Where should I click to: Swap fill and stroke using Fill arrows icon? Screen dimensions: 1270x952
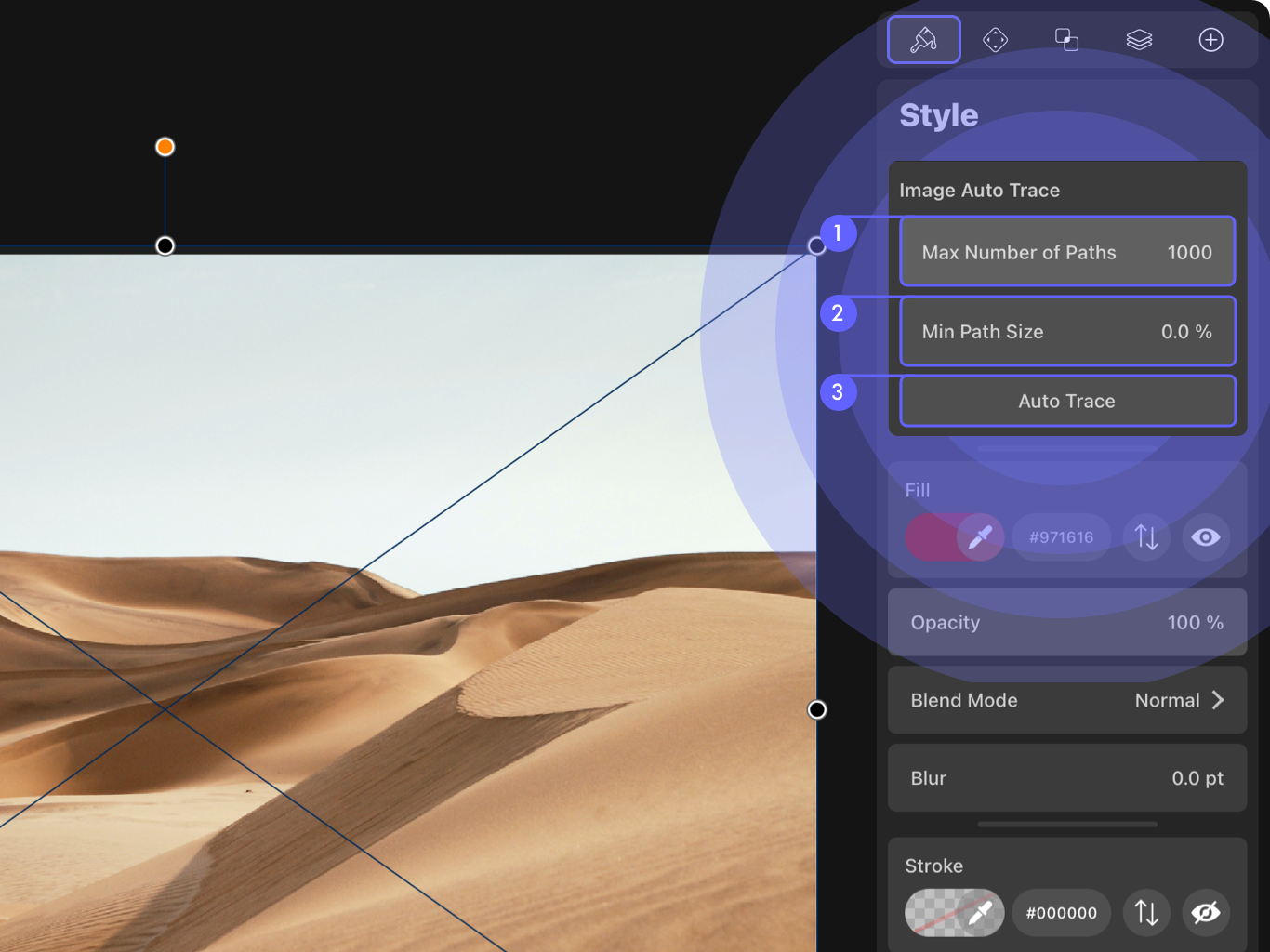click(1146, 536)
